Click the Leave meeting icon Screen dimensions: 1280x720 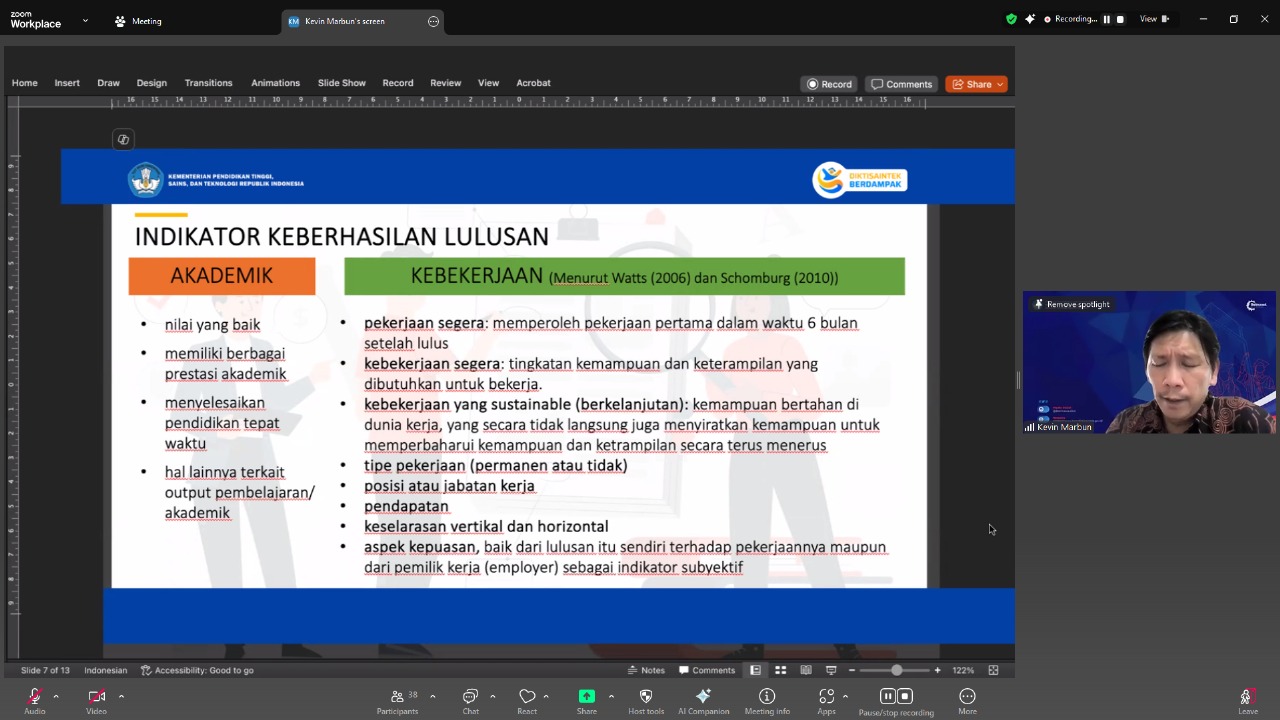[x=1247, y=697]
